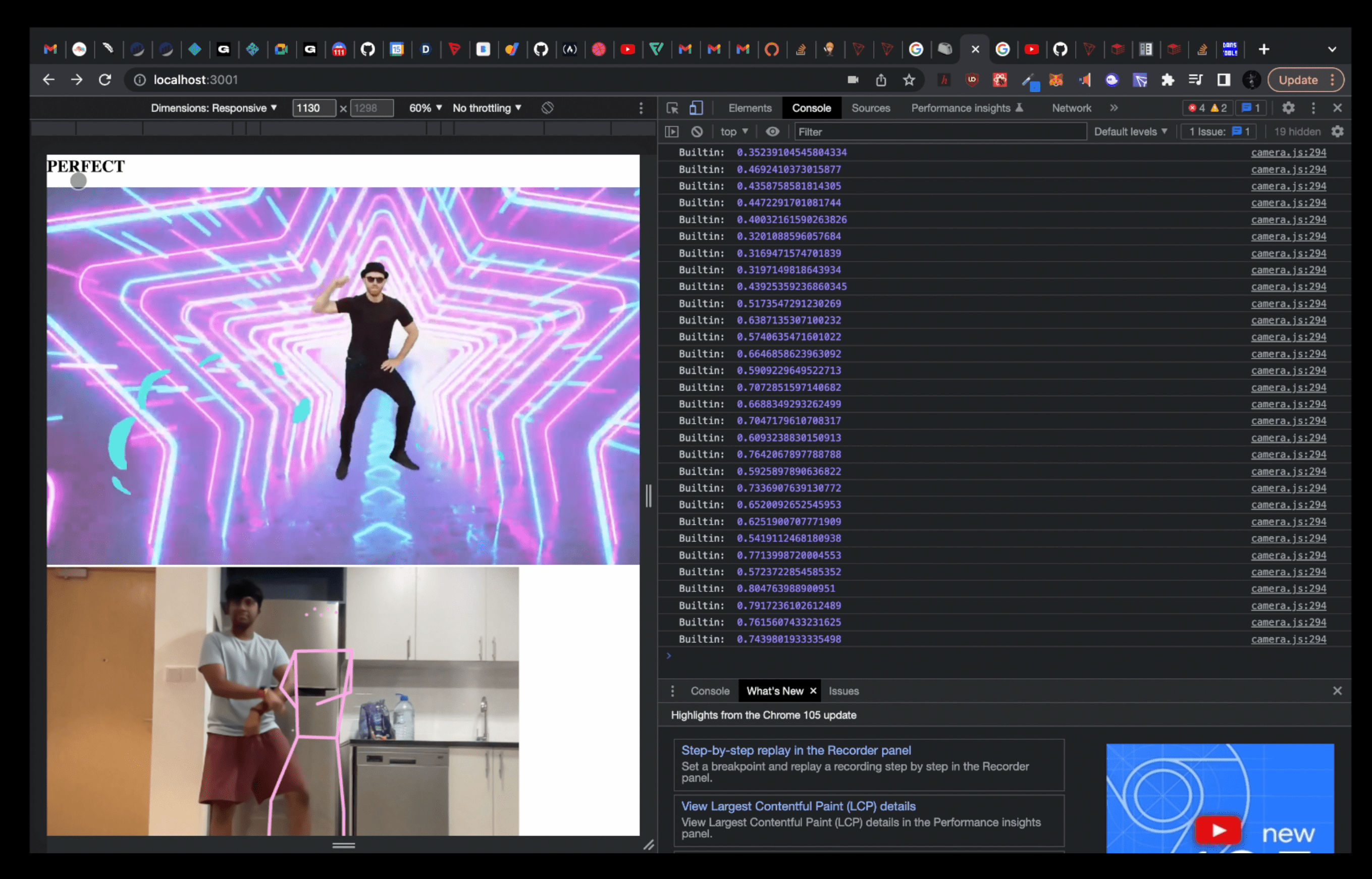Image resolution: width=1372 pixels, height=879 pixels.
Task: Show console sidebar panel icon
Action: point(672,132)
